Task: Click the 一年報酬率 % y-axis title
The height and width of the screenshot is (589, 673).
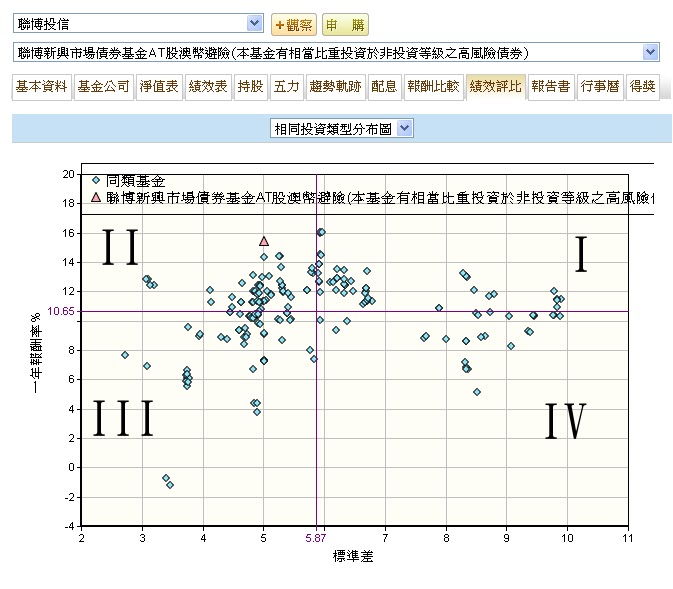Action: coord(37,355)
